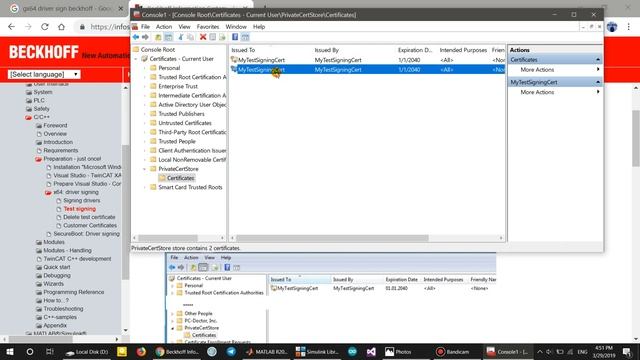Open Firefox from the taskbar
640x360 pixels.
click(x=141, y=352)
